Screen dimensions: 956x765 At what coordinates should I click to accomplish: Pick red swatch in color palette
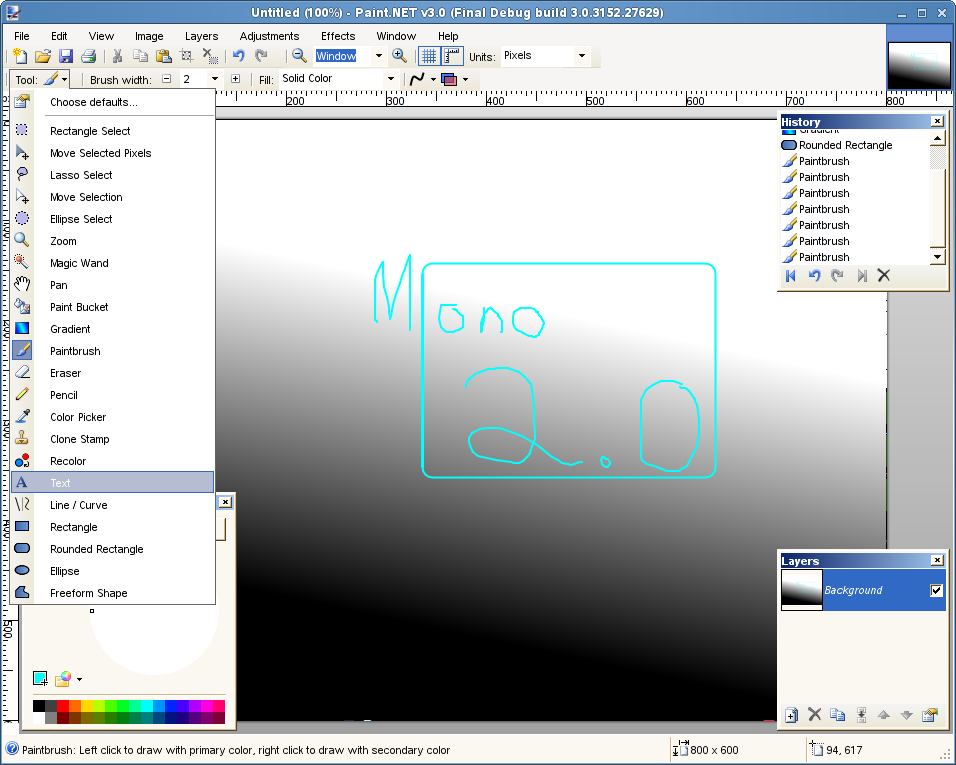coord(63,706)
